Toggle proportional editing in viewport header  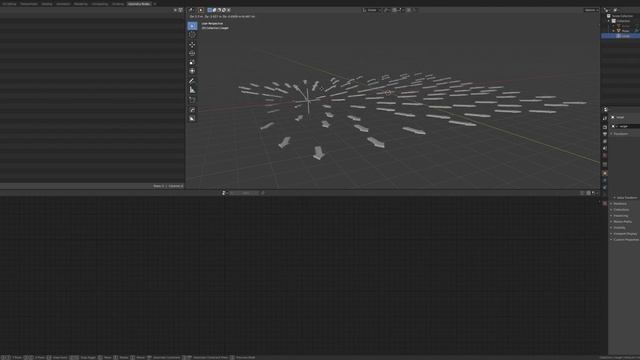pos(408,10)
